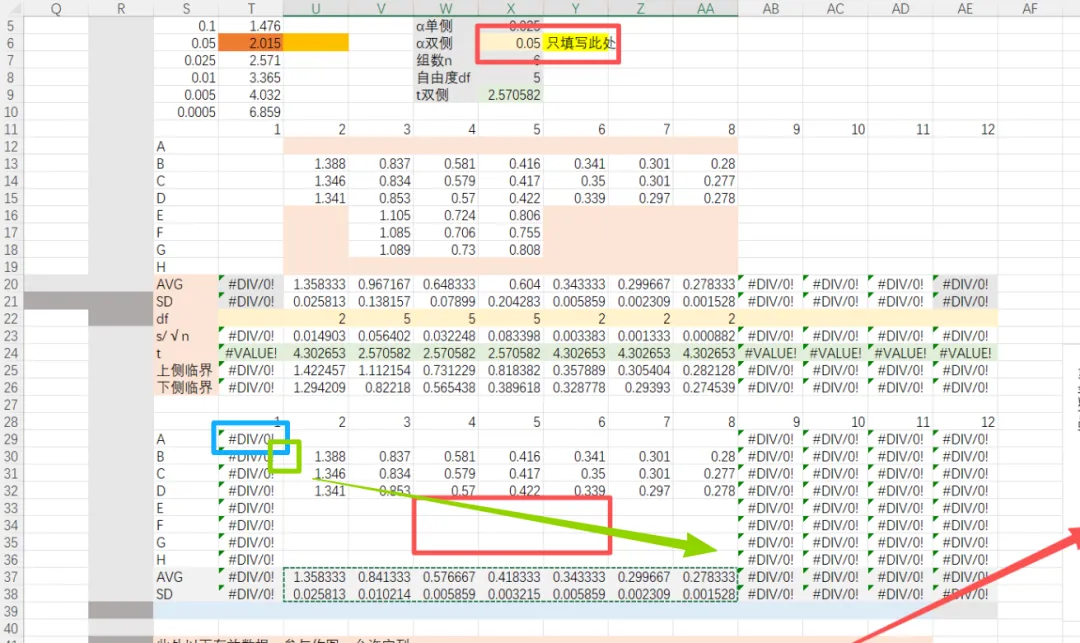The width and height of the screenshot is (1080, 643).
Task: Click the orange cell containing 2.015
Action: pyautogui.click(x=251, y=43)
